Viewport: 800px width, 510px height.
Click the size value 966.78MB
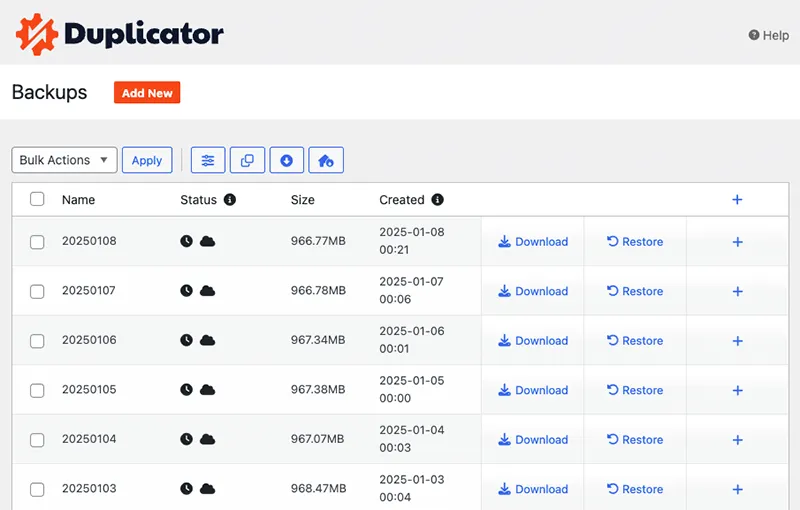coord(318,290)
